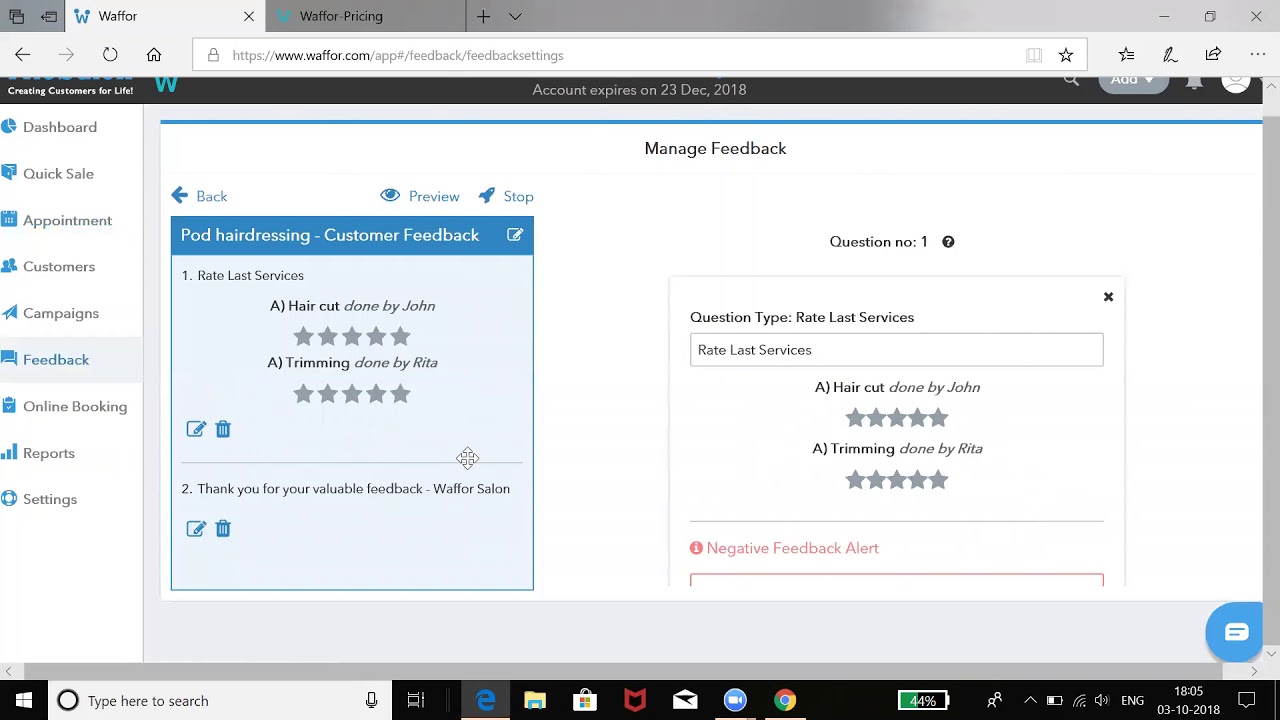The image size is (1280, 720).
Task: Share this page icon
Action: [x=1213, y=55]
